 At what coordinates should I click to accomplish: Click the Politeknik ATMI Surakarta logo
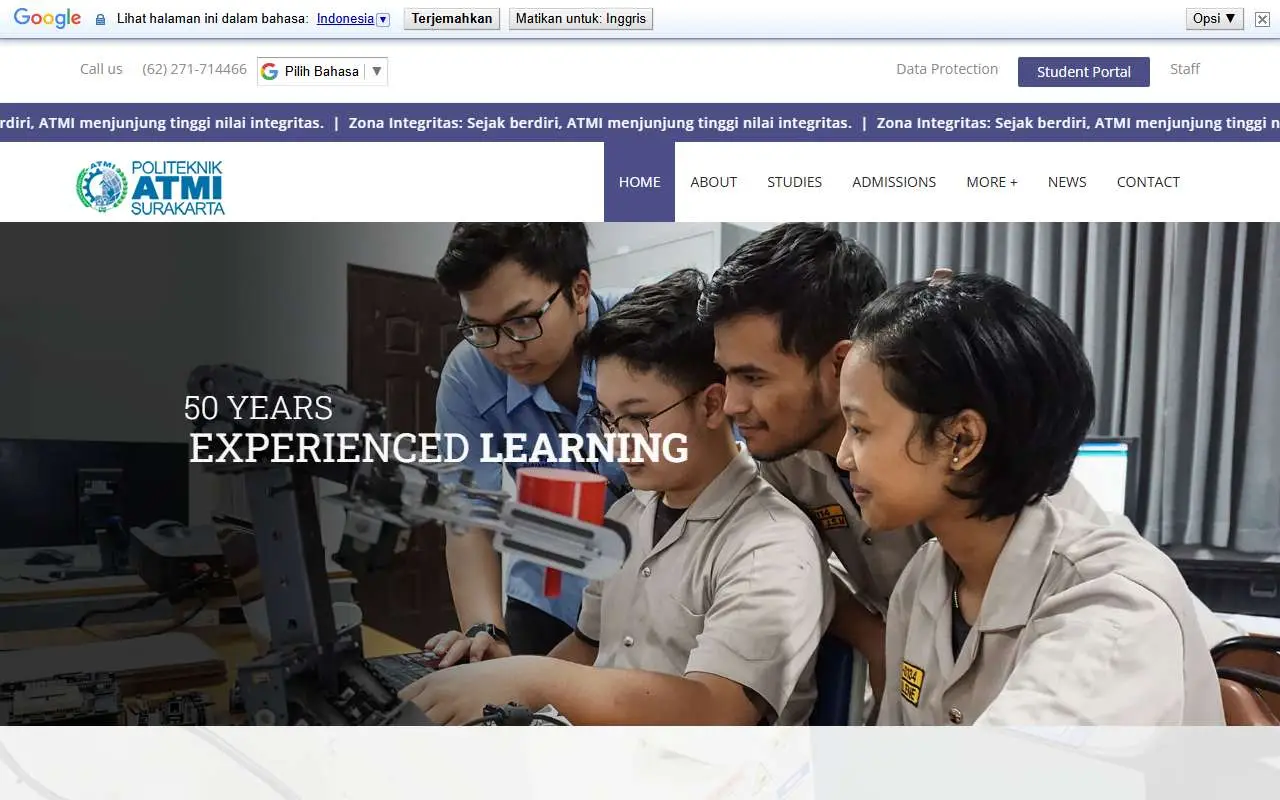click(x=151, y=187)
